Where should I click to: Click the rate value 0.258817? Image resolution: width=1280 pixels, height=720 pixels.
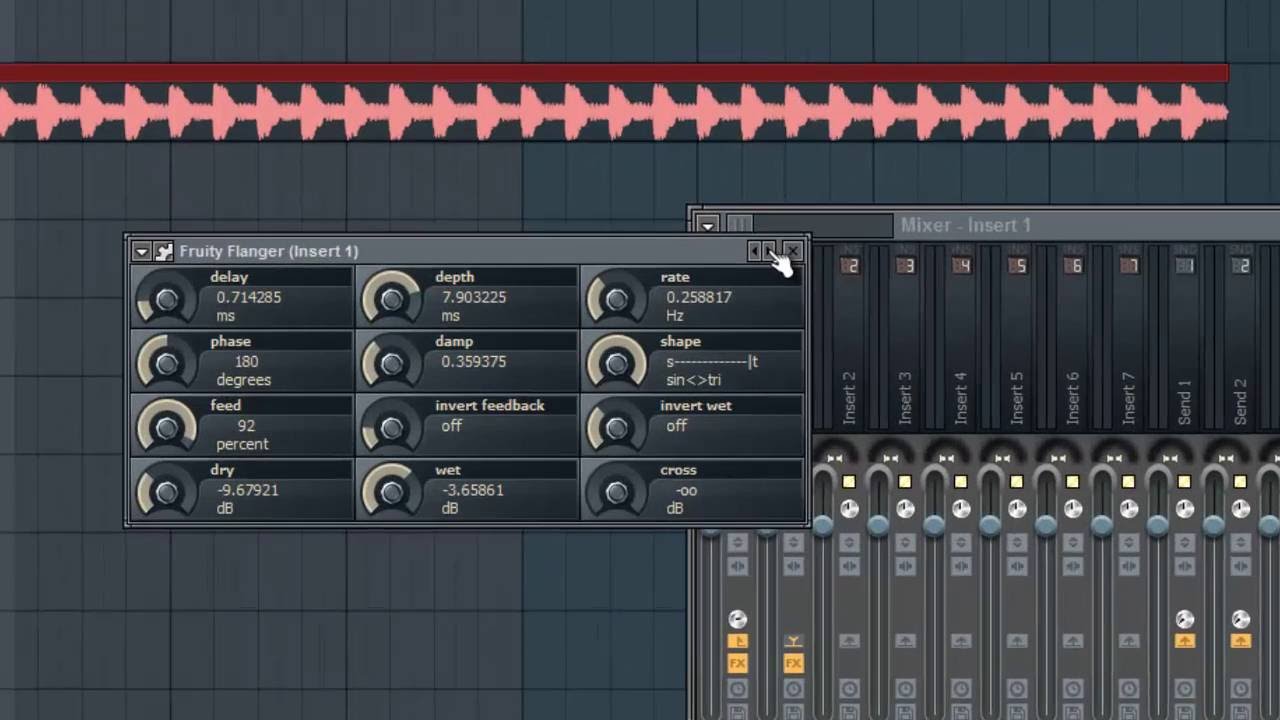click(x=699, y=297)
